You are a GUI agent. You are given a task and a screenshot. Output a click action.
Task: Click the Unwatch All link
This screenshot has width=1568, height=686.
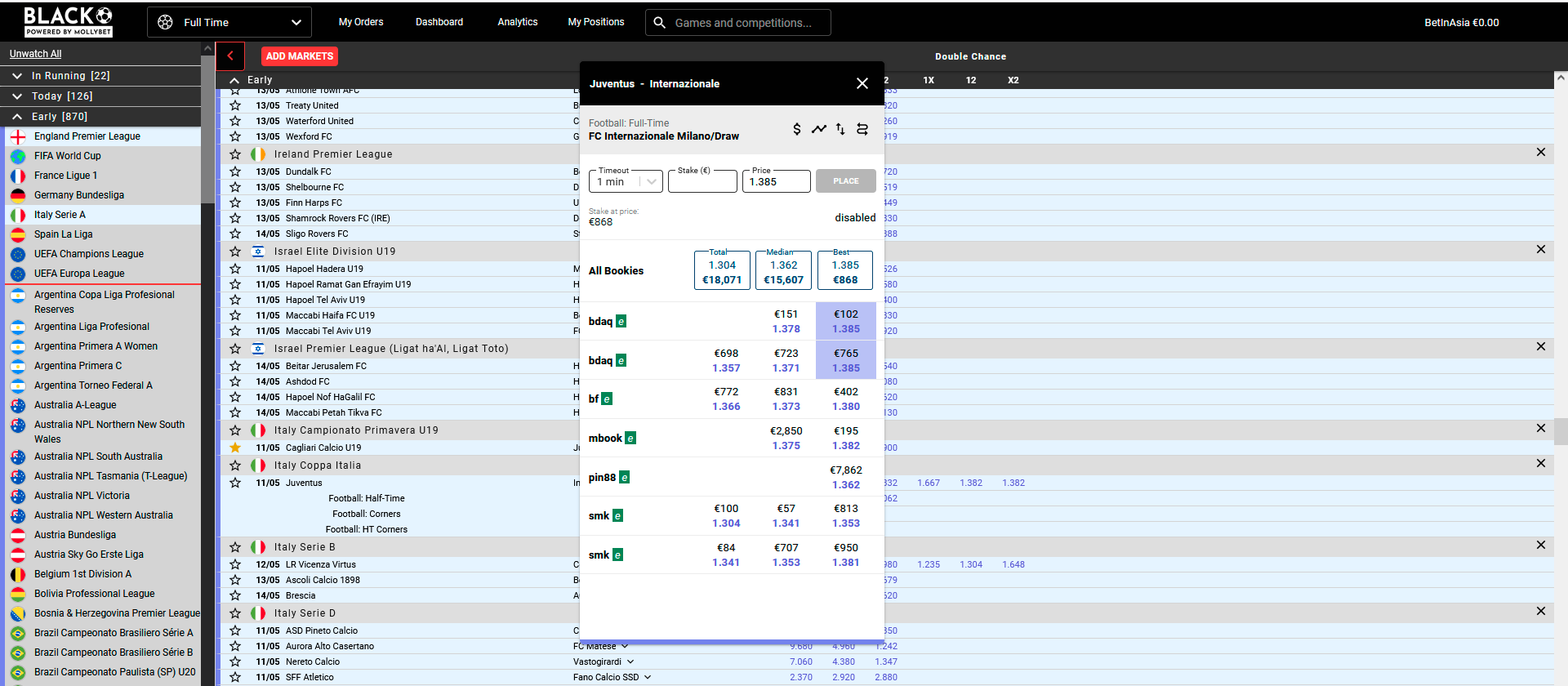pyautogui.click(x=36, y=54)
